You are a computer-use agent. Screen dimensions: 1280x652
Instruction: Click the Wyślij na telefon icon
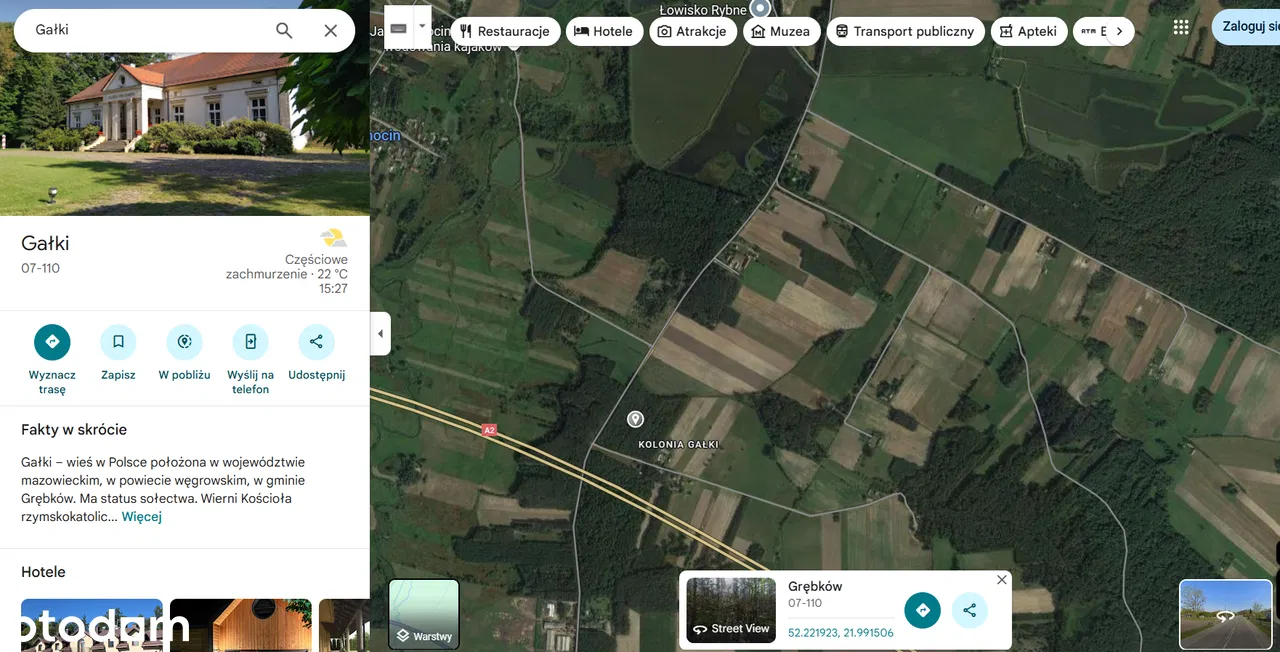pyautogui.click(x=250, y=342)
